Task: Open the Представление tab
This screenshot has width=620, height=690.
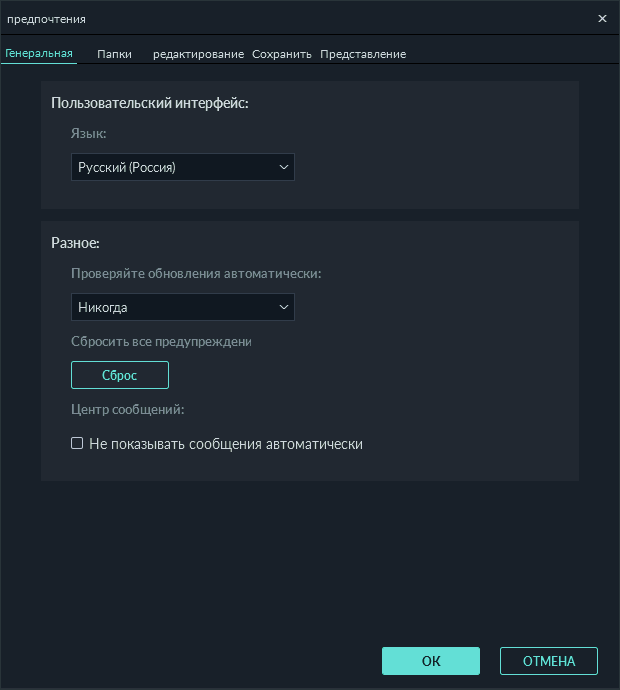Action: point(363,54)
